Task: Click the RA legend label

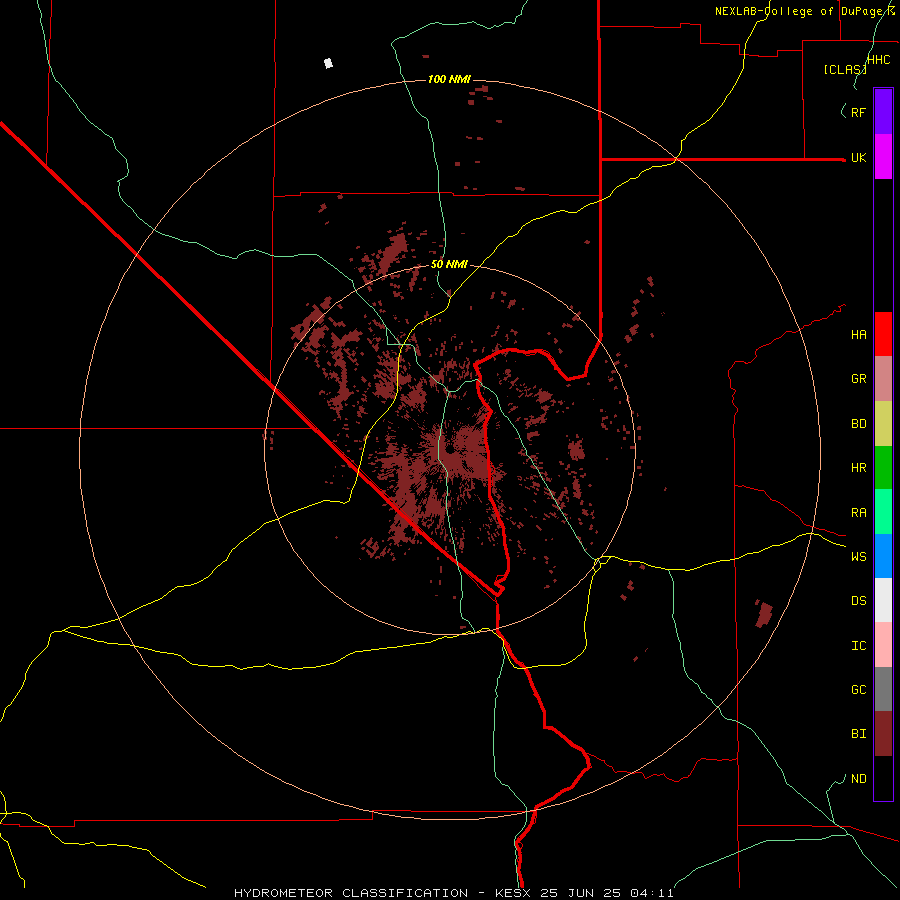Action: (859, 513)
